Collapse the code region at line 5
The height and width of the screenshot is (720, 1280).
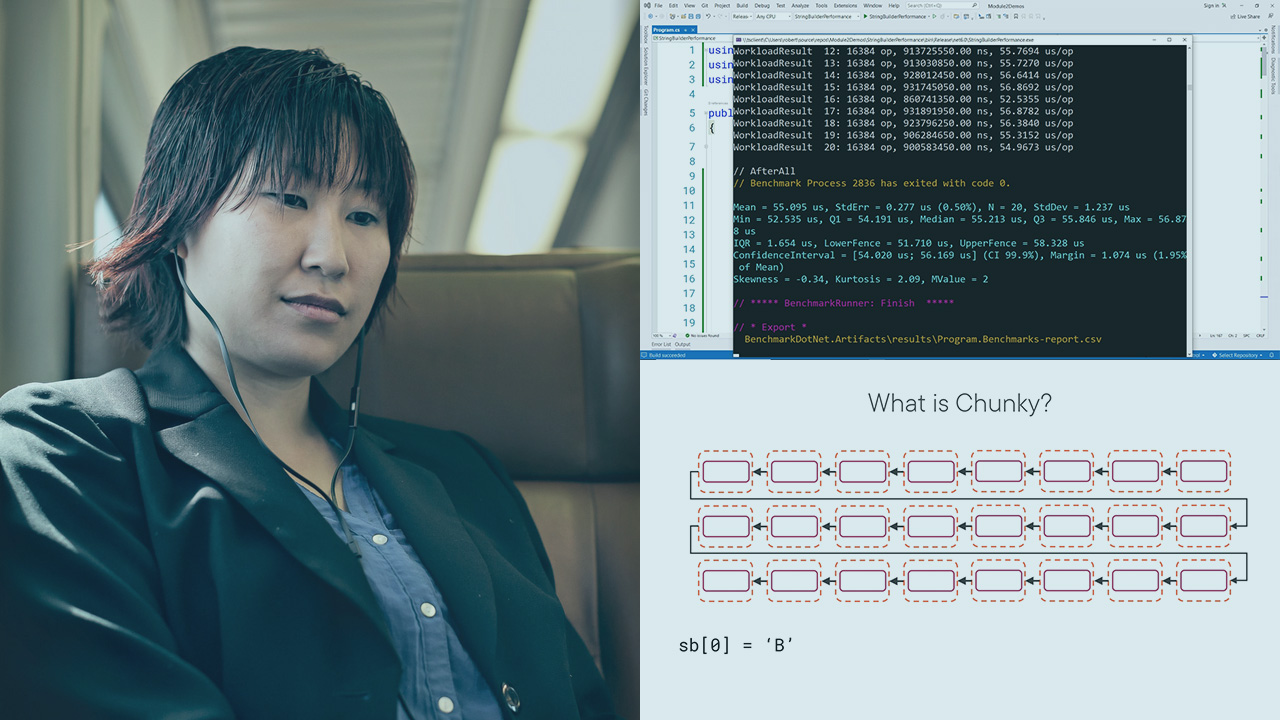coord(707,113)
